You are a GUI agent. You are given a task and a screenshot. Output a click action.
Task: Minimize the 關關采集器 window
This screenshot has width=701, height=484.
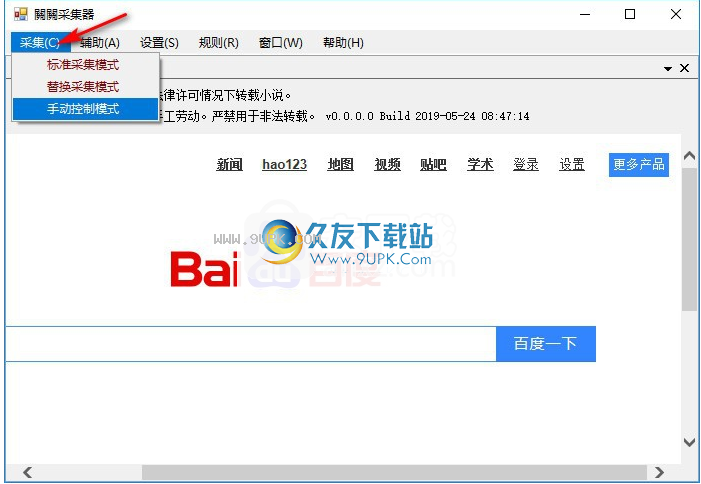[x=585, y=14]
